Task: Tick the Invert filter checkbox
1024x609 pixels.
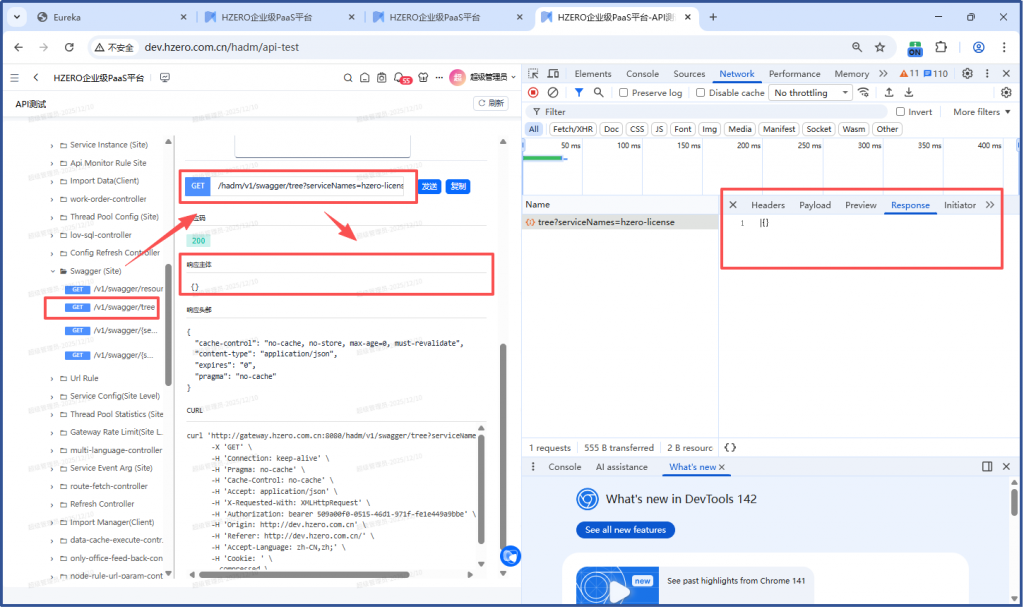Action: (901, 112)
